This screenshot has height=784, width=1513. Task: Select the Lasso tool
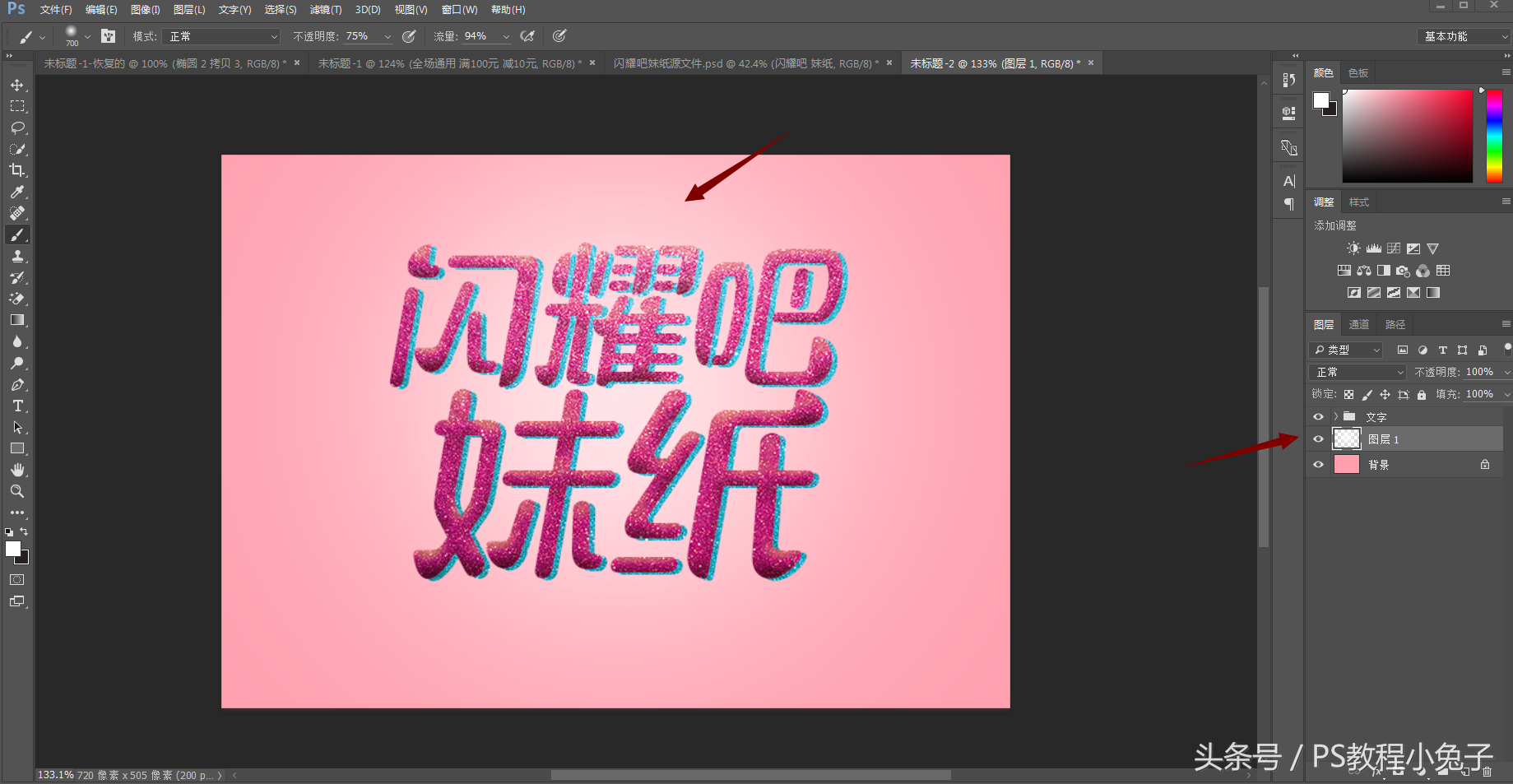pos(17,128)
